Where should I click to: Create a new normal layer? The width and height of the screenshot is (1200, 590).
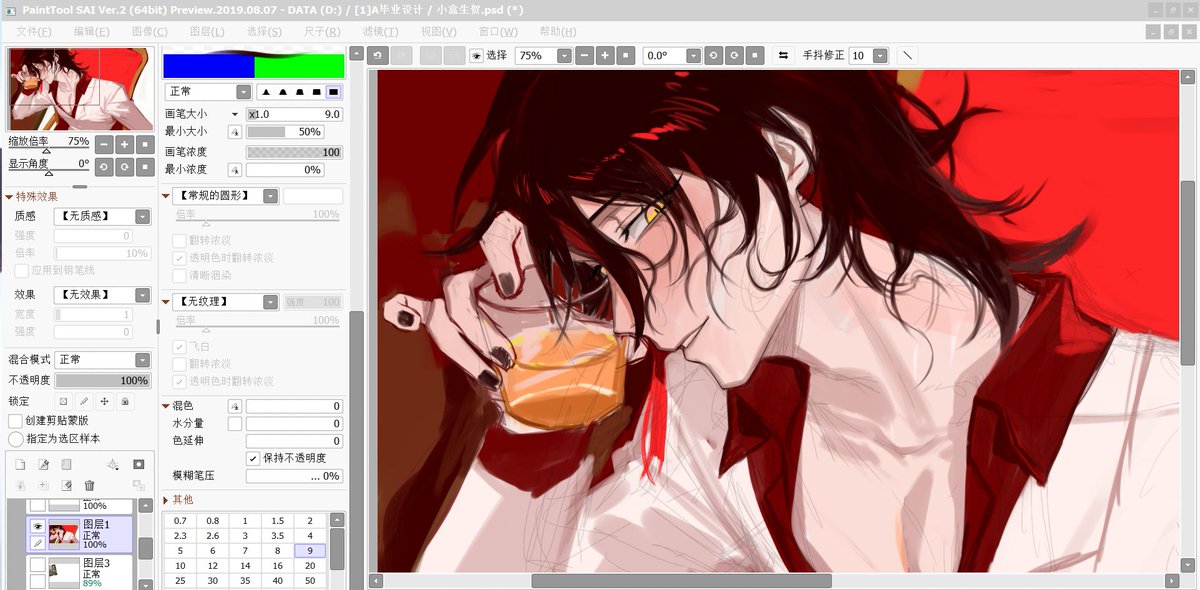(22, 465)
